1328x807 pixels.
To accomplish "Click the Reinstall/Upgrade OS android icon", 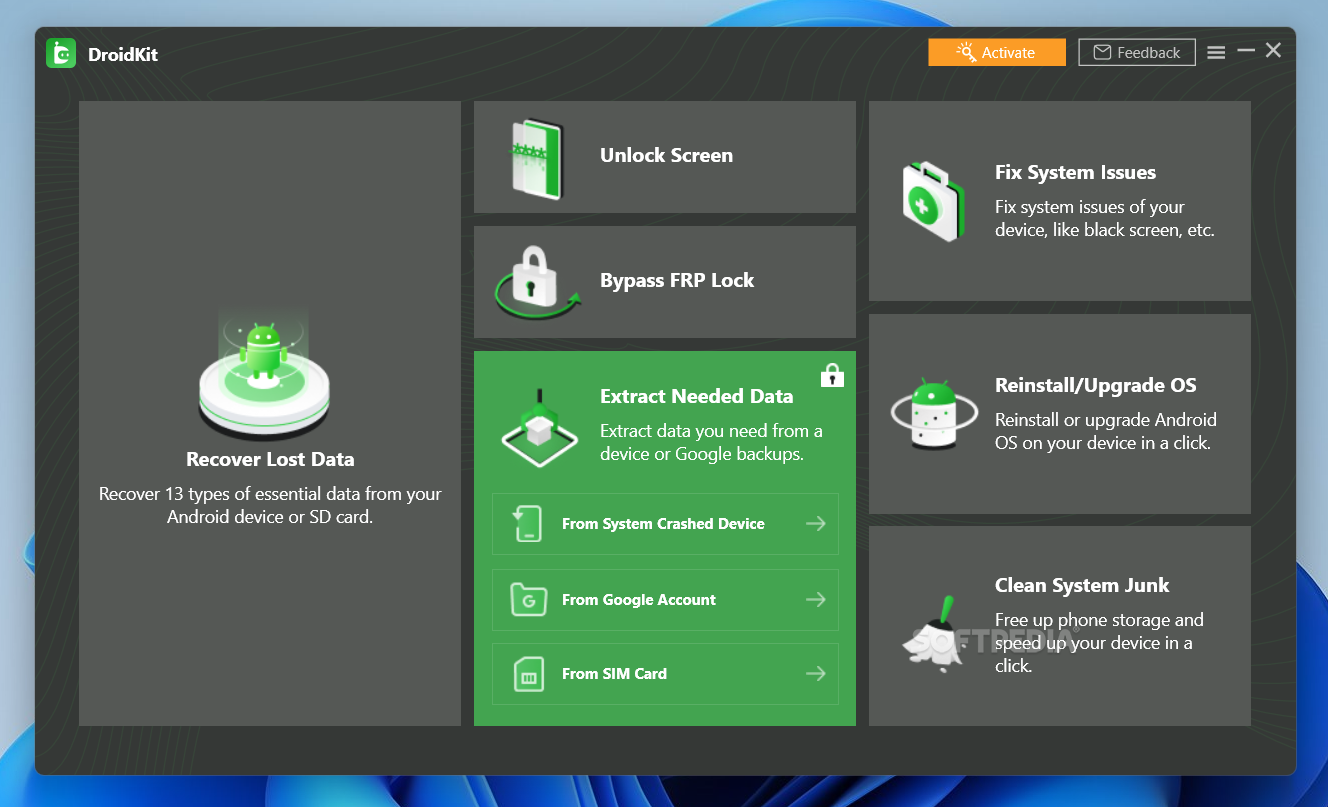I will coord(932,414).
